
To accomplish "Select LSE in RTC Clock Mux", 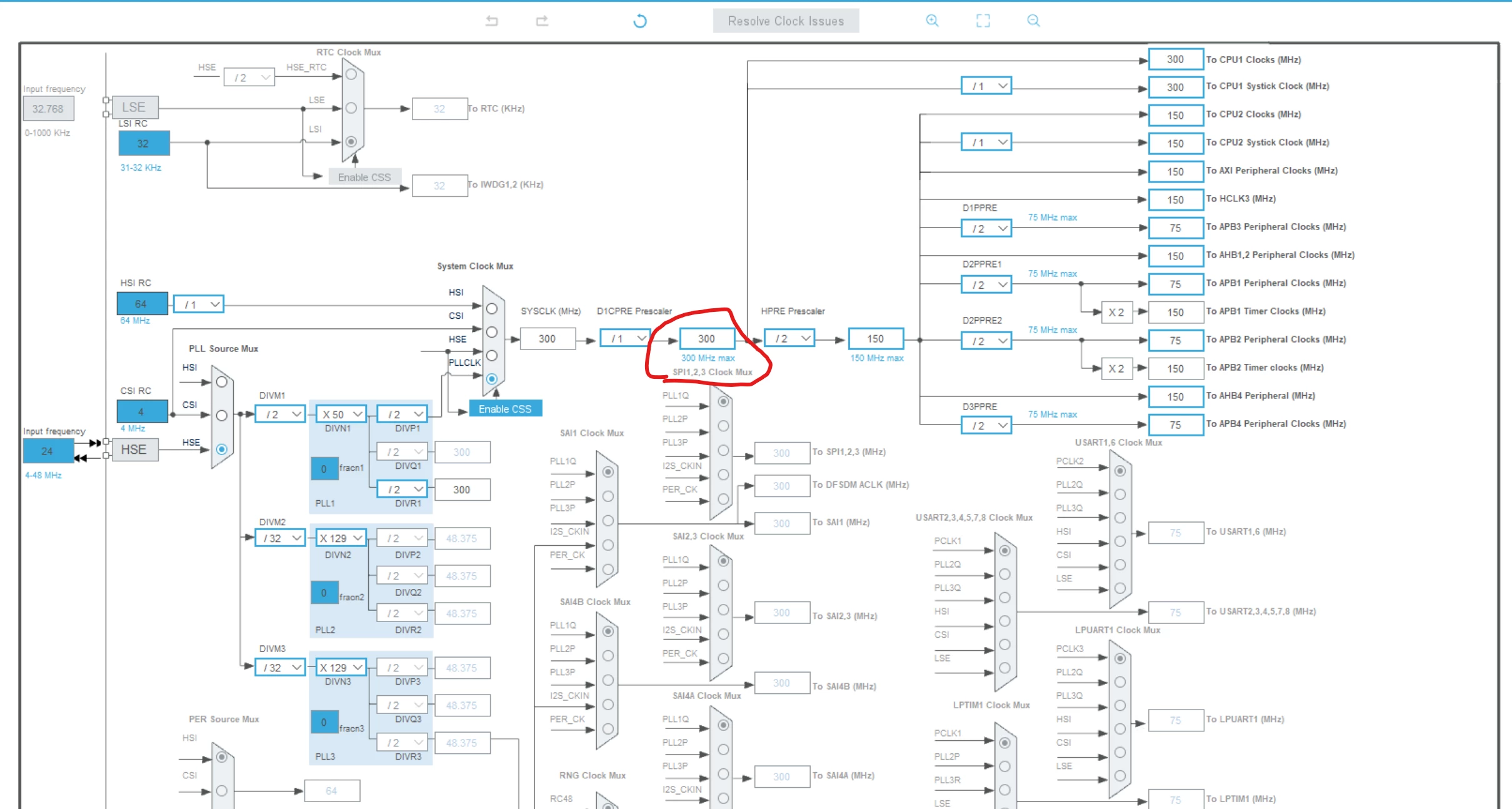I will tap(351, 108).
